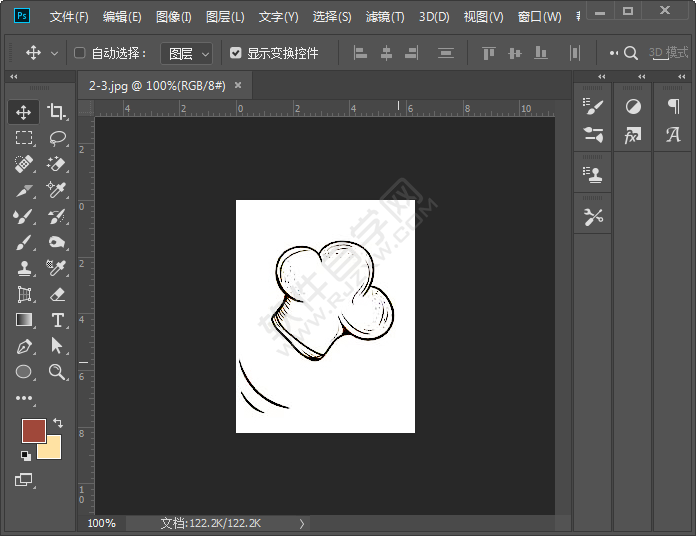Viewport: 696px width, 536px height.
Task: Enable the 自动选择 checkbox
Action: (80, 53)
